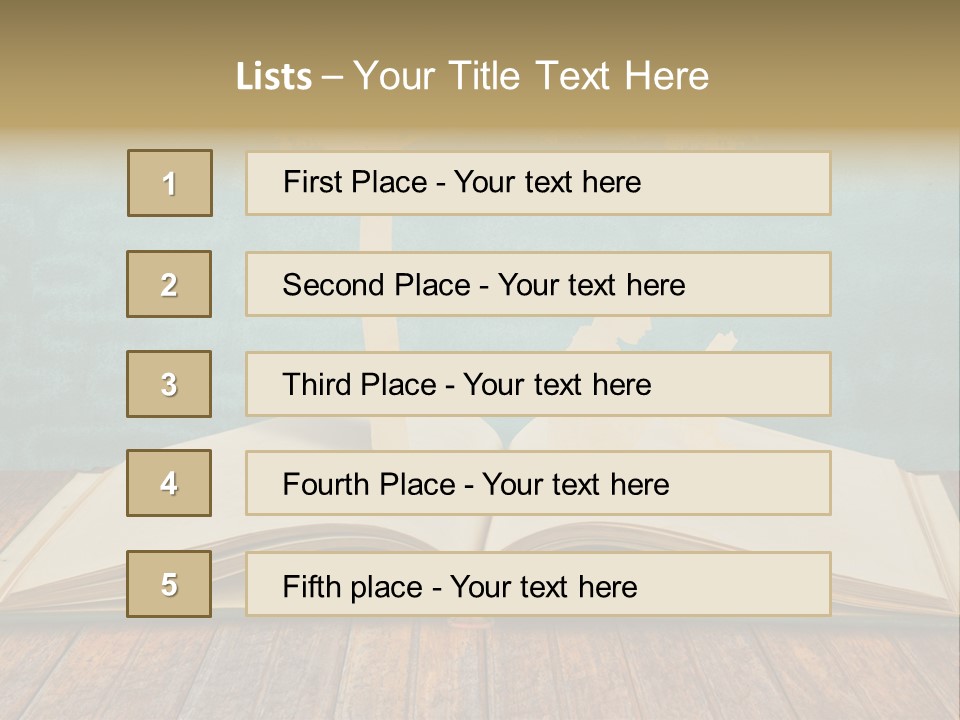Select the Fourth Place text bar

[538, 483]
